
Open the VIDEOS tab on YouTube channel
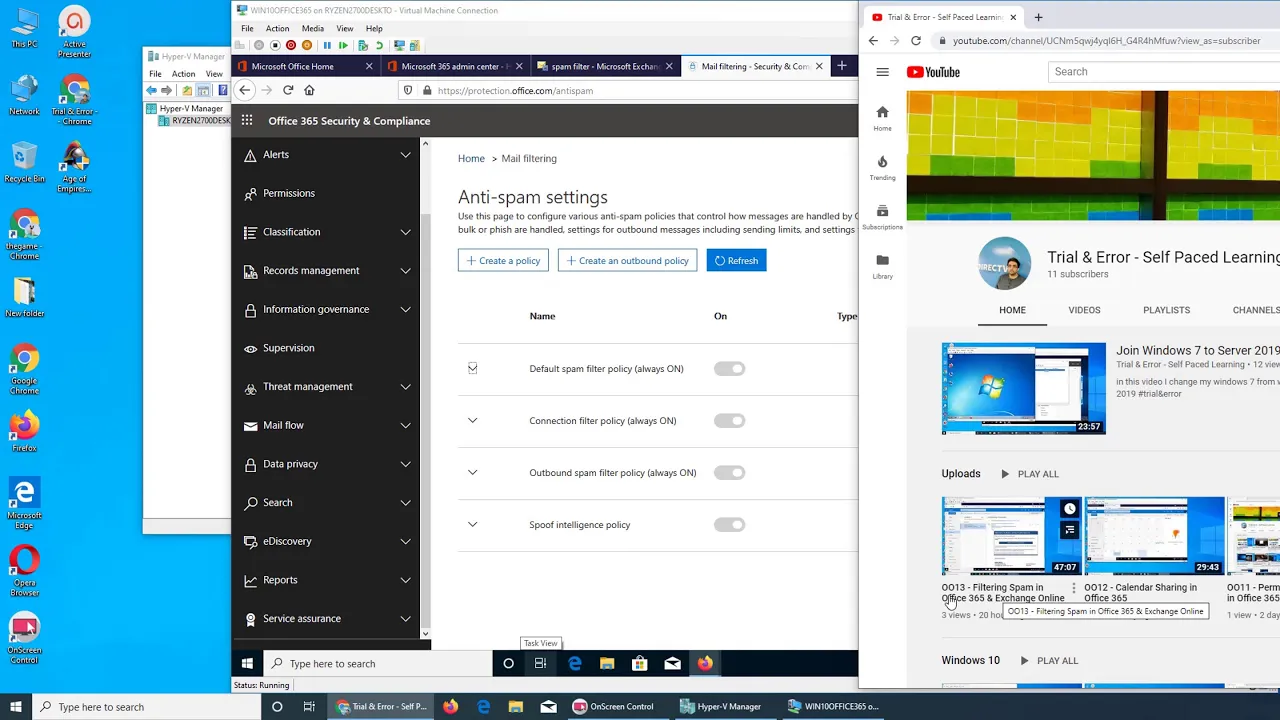pos(1084,310)
